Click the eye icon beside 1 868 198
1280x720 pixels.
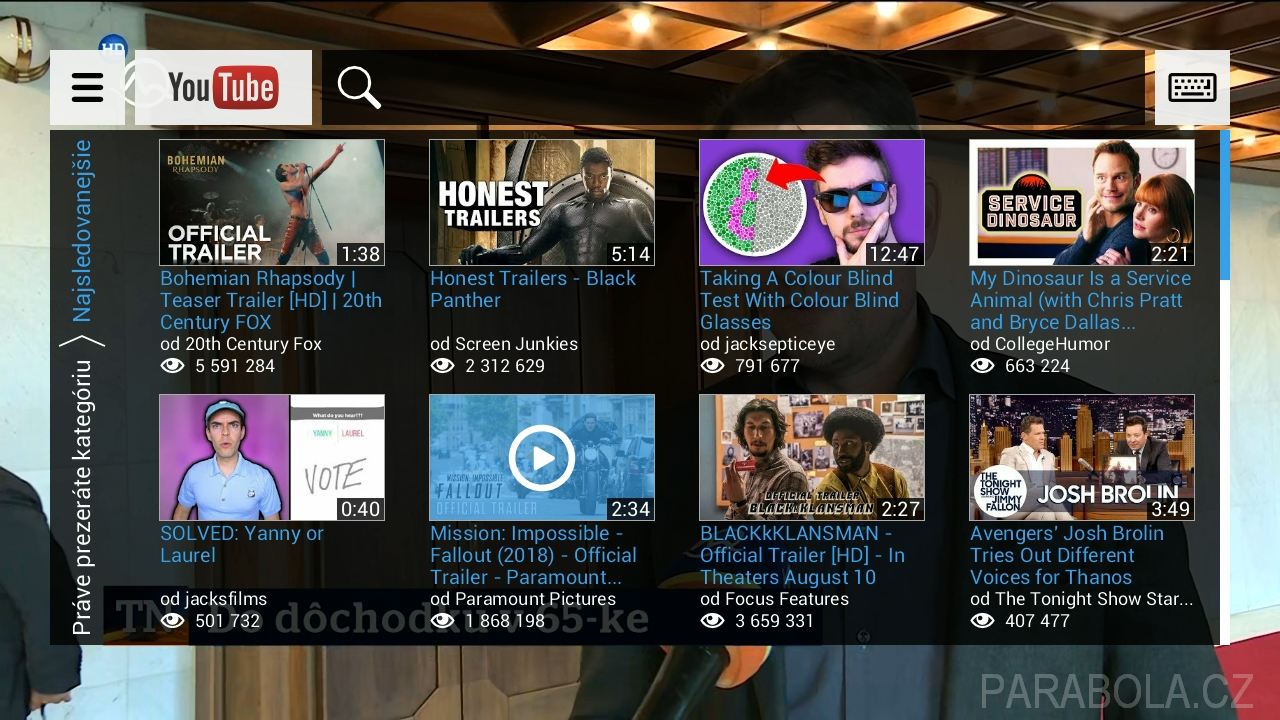point(443,621)
